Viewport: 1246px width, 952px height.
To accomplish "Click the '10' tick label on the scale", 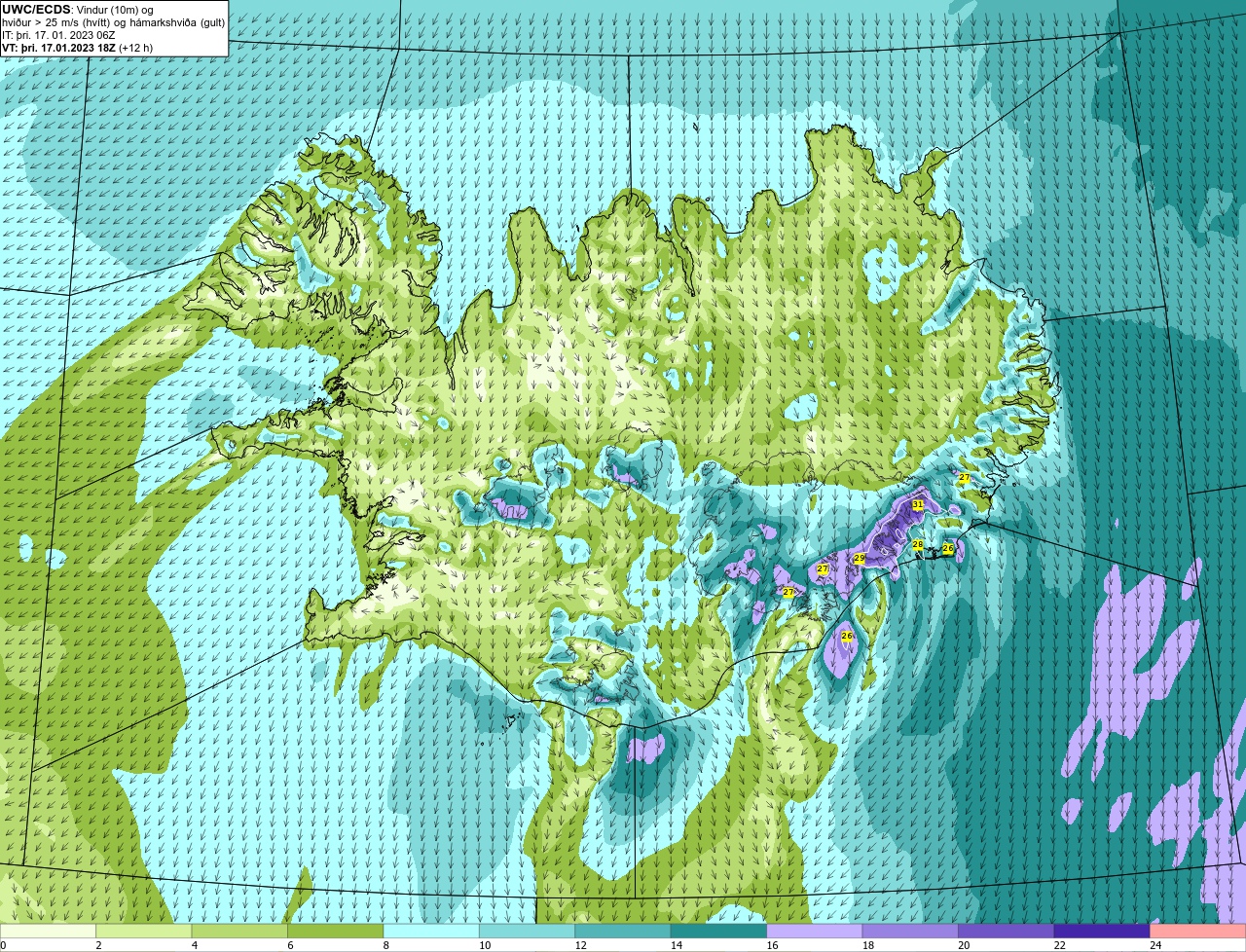I will coord(485,945).
